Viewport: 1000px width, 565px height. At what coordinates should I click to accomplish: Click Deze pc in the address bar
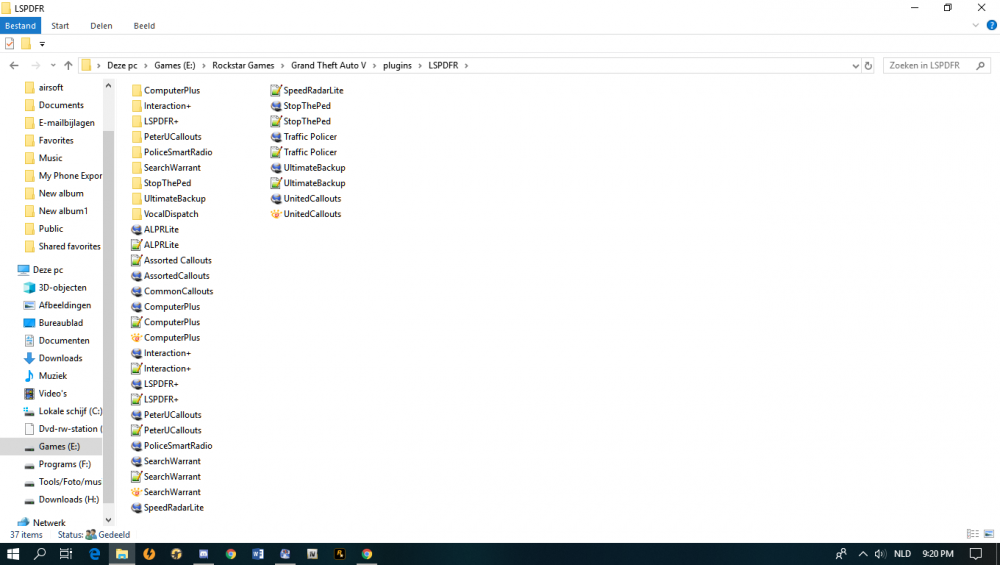point(122,66)
